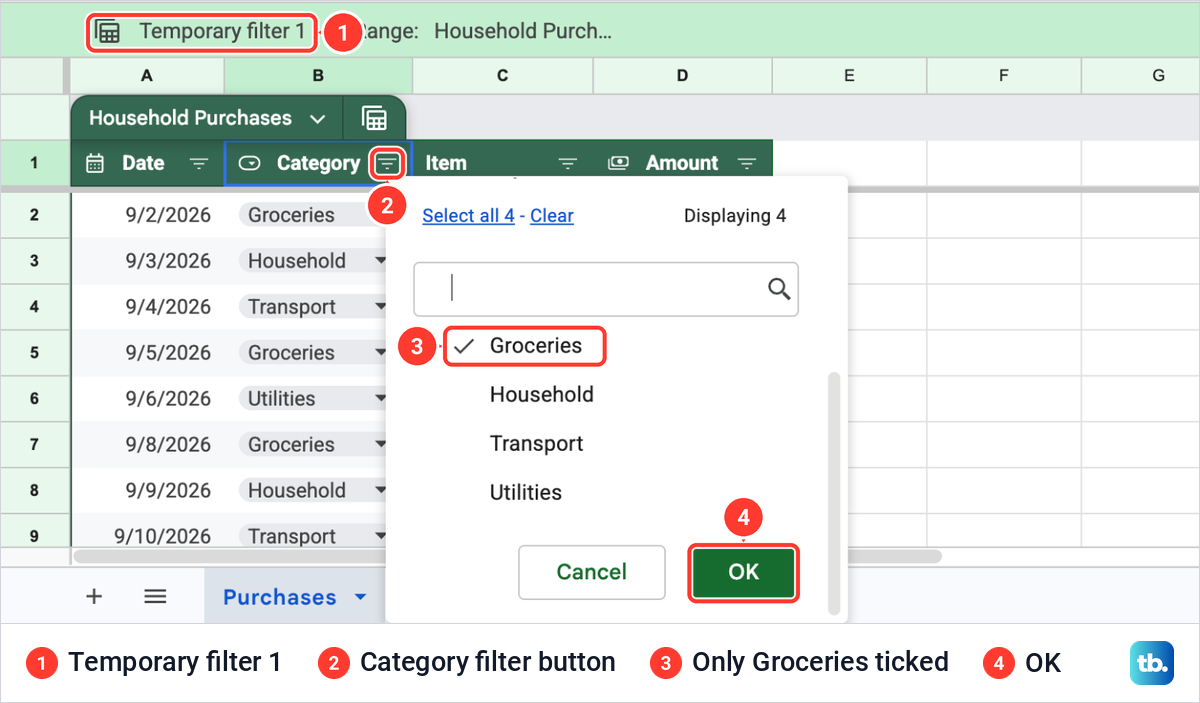Image resolution: width=1200 pixels, height=703 pixels.
Task: Click the Cancel button
Action: [592, 572]
